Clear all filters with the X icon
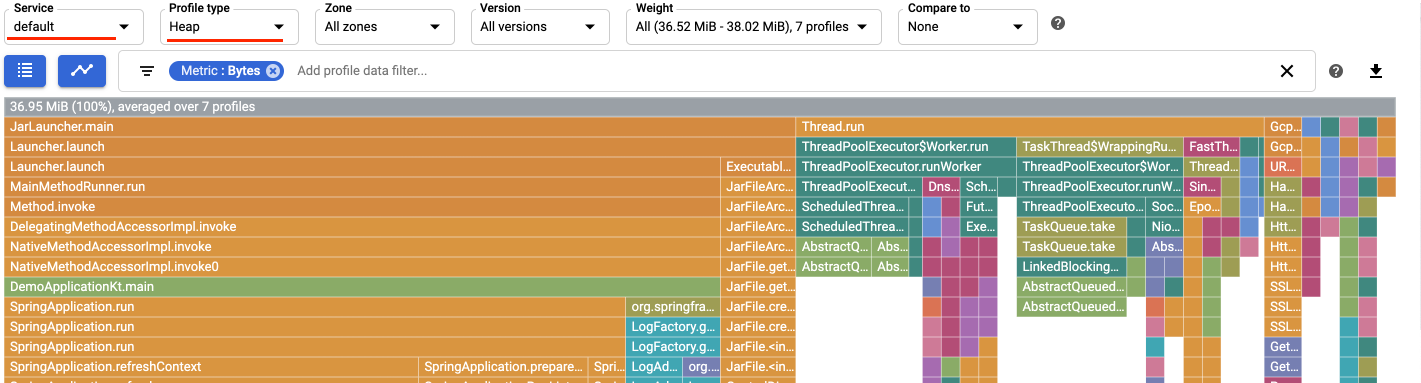1421x383 pixels. pyautogui.click(x=1287, y=71)
